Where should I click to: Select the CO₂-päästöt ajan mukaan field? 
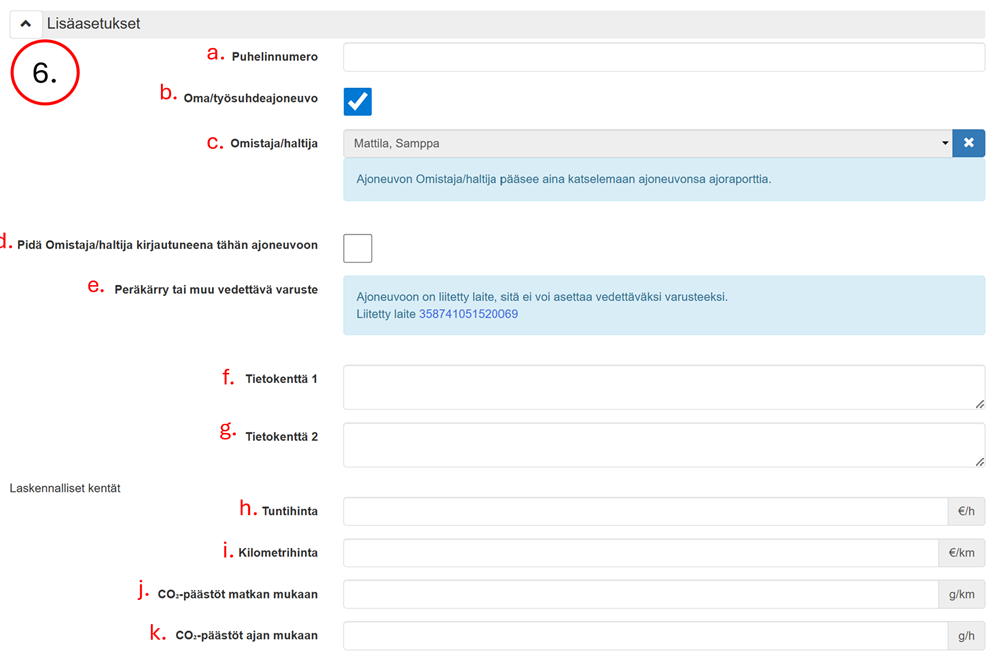coord(645,636)
